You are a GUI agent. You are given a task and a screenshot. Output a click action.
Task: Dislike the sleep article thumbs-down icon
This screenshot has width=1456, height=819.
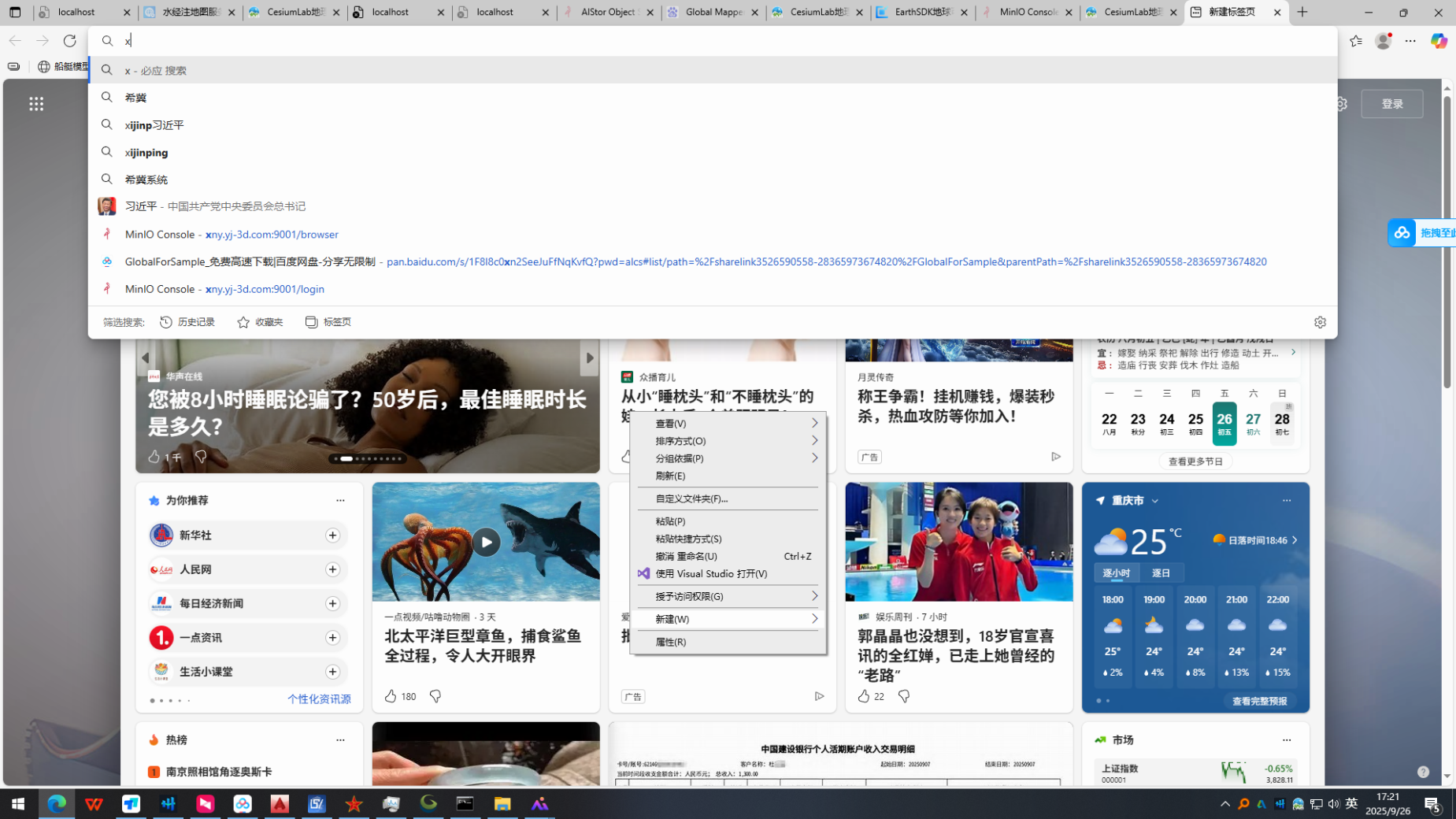coord(201,457)
